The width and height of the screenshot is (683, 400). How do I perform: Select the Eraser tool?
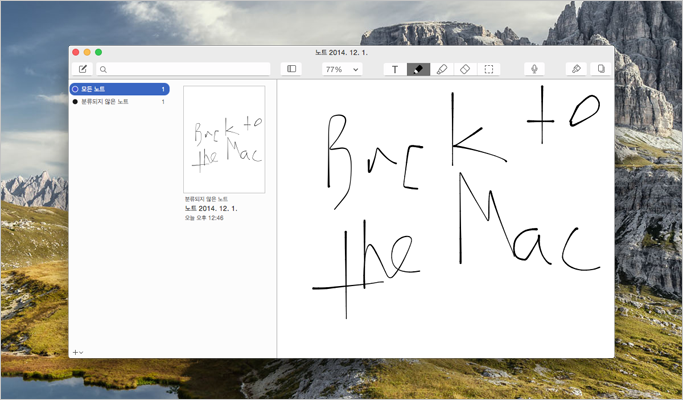[465, 69]
